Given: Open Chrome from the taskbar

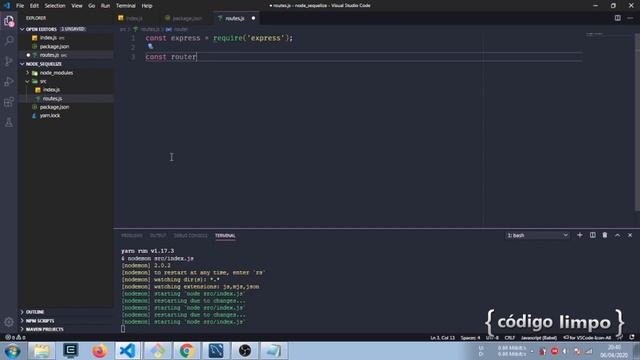Looking at the screenshot, I should [x=187, y=351].
